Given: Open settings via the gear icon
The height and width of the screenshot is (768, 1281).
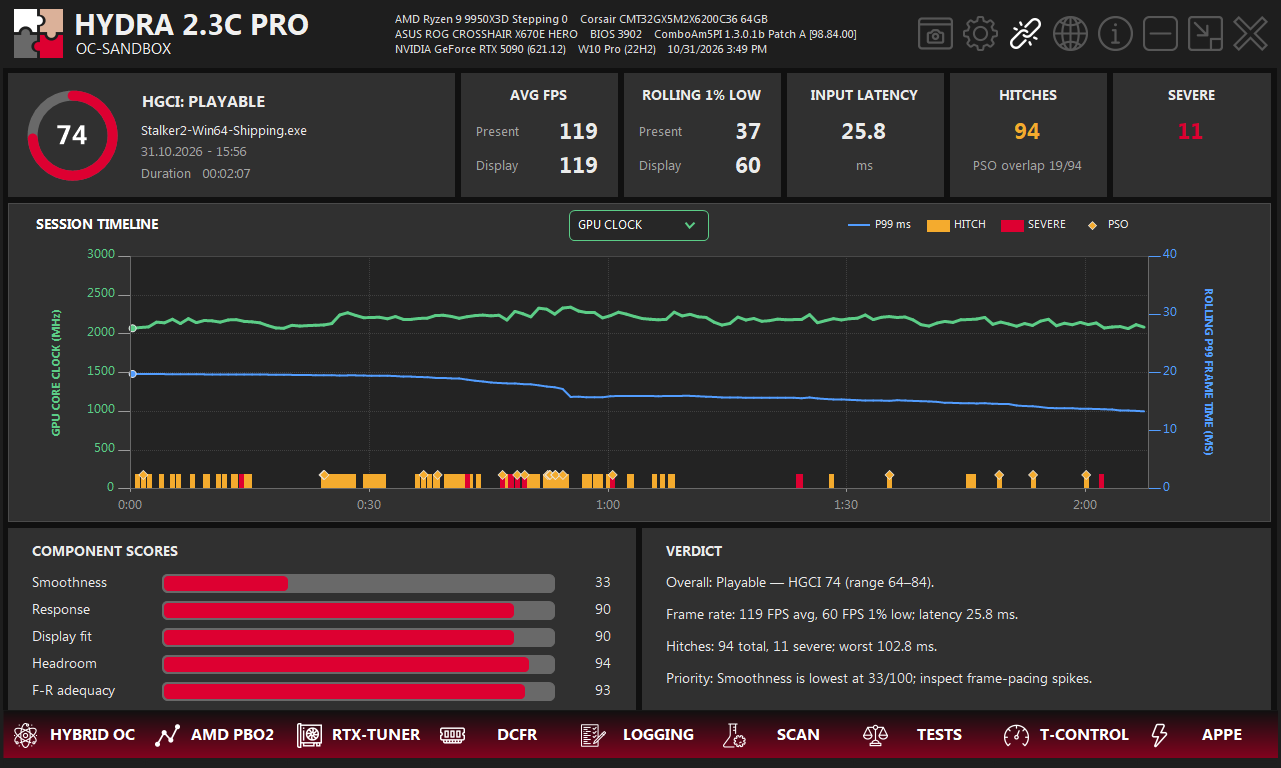Looking at the screenshot, I should tap(980, 34).
